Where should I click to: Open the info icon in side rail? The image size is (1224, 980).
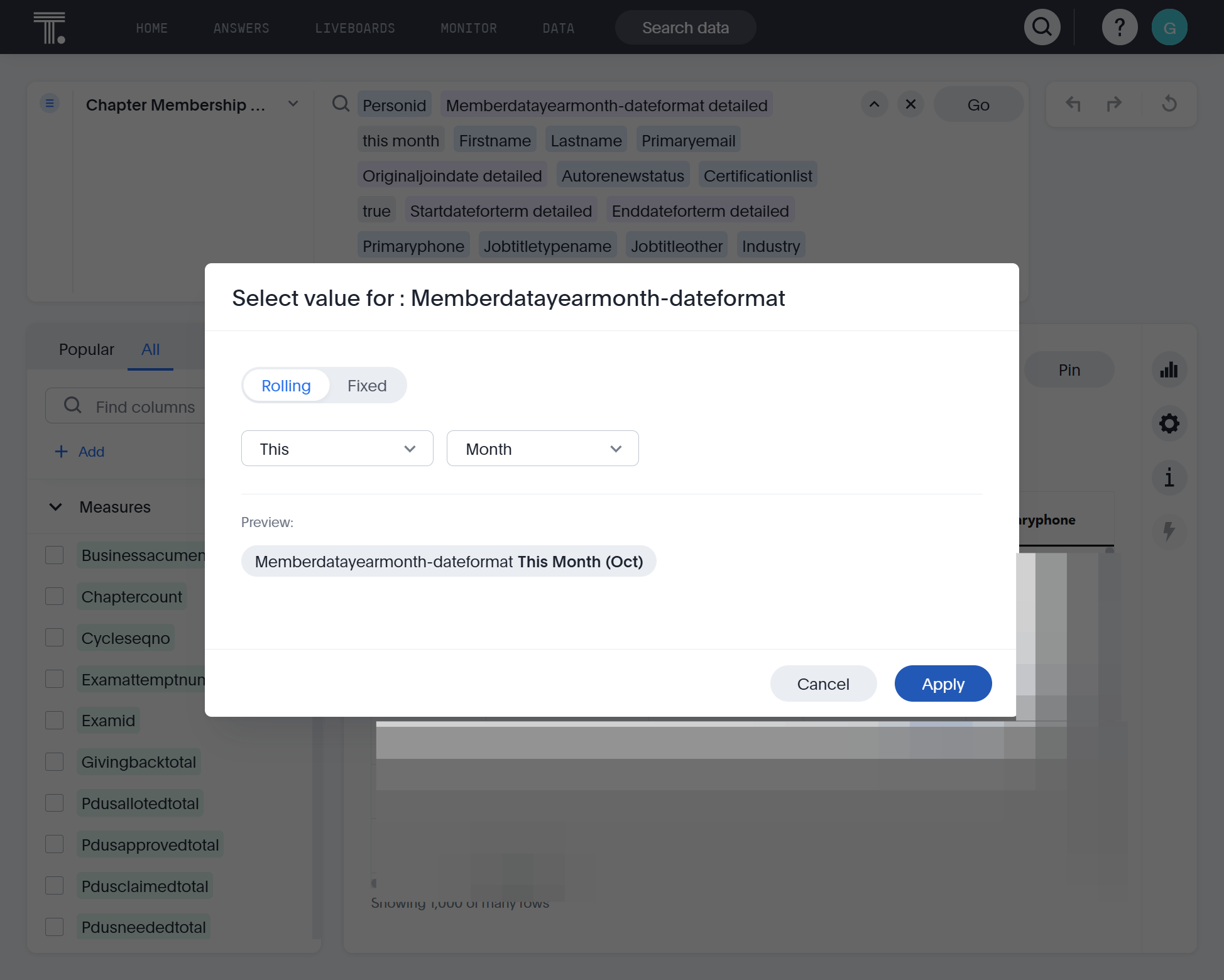(x=1169, y=477)
